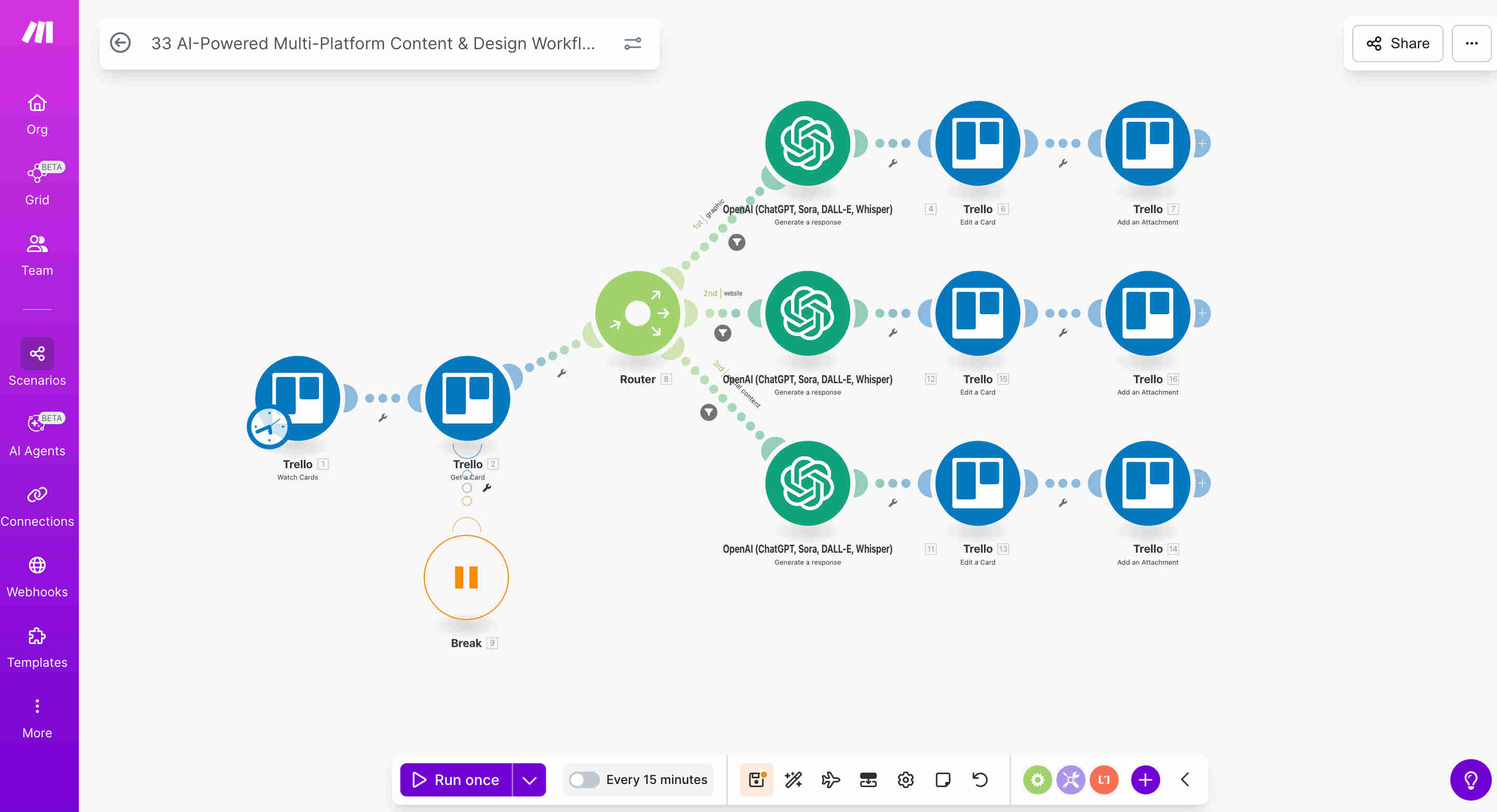Open Grid in the sidebar
The image size is (1497, 812).
[x=37, y=185]
